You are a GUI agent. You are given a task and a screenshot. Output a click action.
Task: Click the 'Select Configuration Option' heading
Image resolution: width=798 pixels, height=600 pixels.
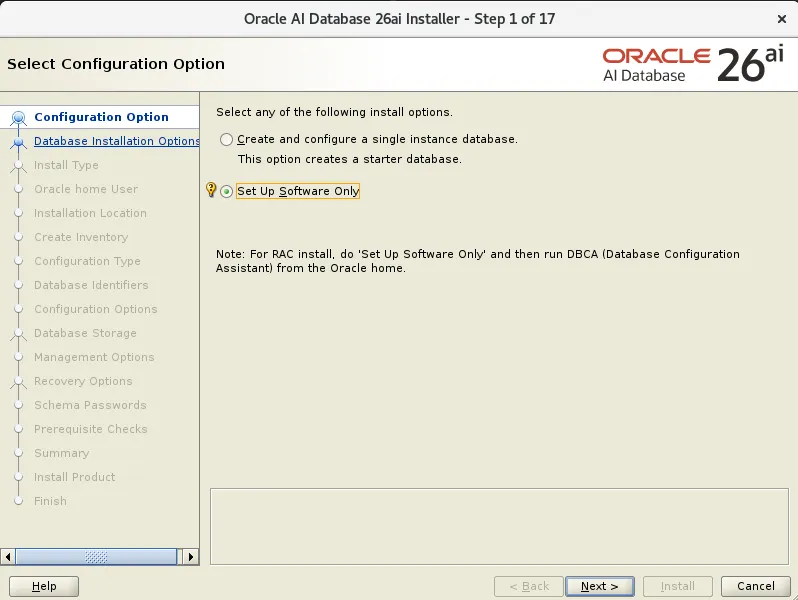pyautogui.click(x=116, y=64)
